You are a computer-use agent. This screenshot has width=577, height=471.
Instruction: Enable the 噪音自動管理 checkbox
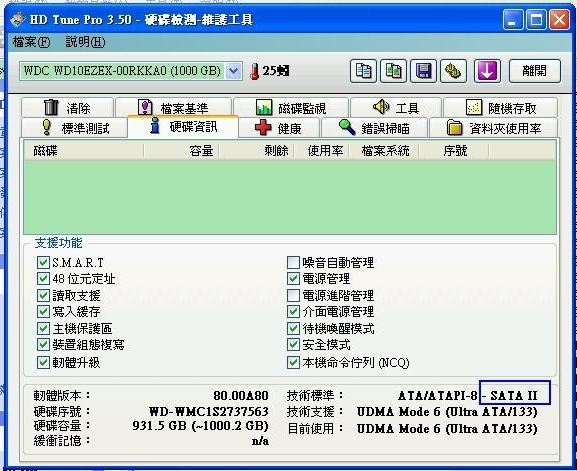point(293,262)
